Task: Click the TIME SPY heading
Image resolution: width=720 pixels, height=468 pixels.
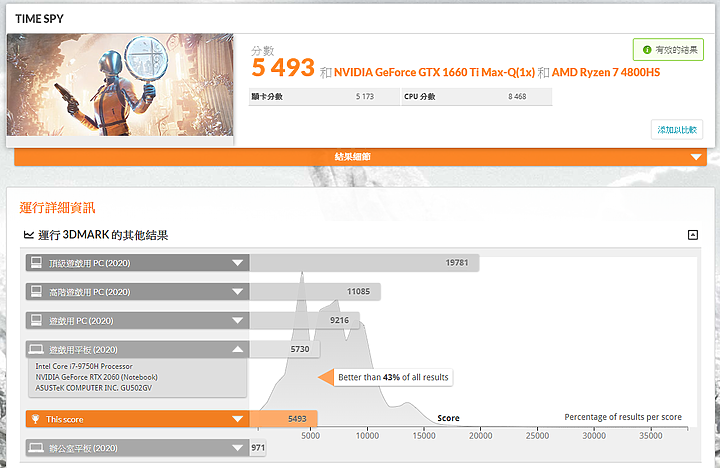Action: click(x=39, y=19)
